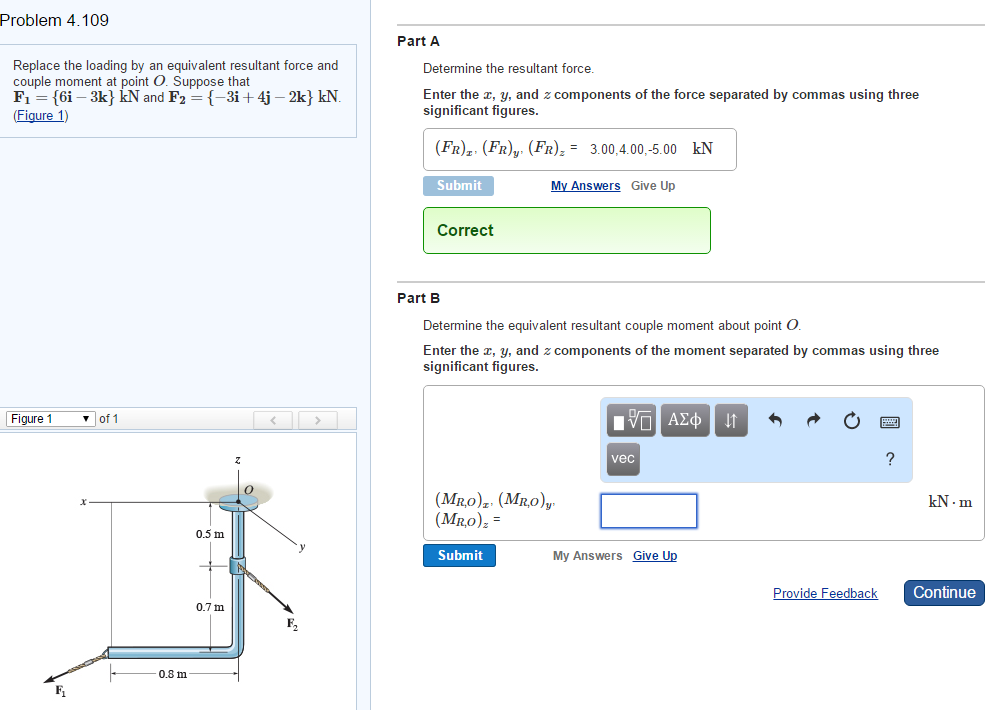
Task: Open the keyboard shortcuts icon
Action: pyautogui.click(x=888, y=421)
